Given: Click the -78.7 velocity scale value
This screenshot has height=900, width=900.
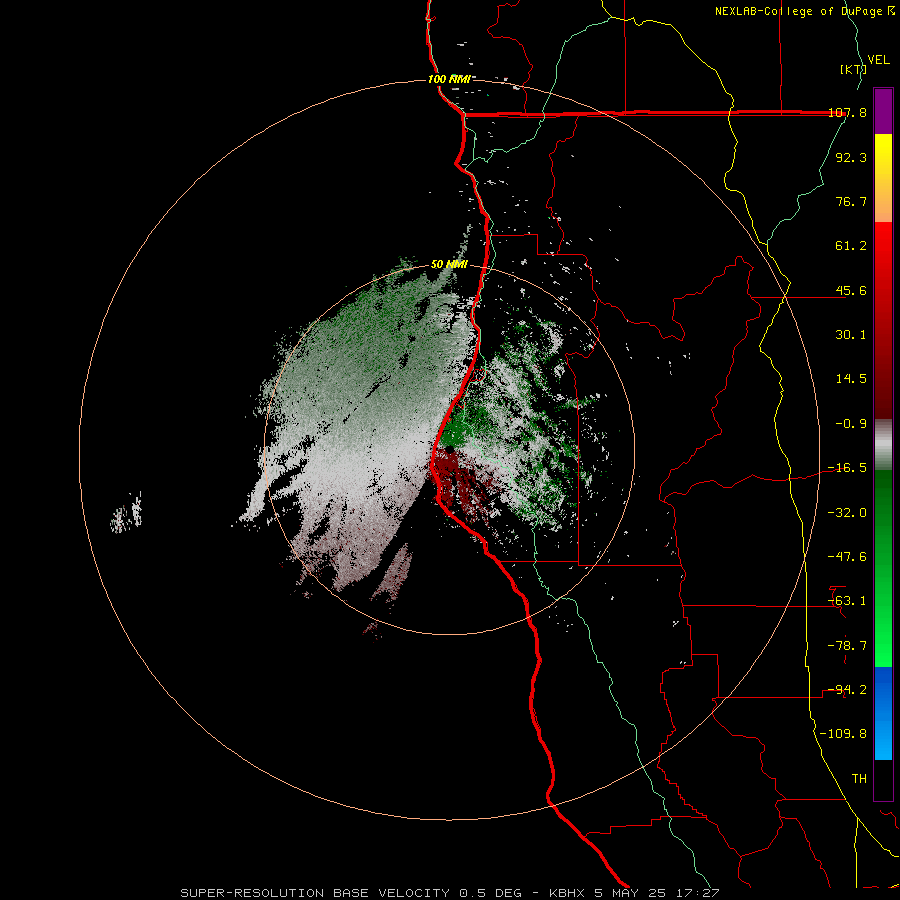Looking at the screenshot, I should click(x=848, y=646).
